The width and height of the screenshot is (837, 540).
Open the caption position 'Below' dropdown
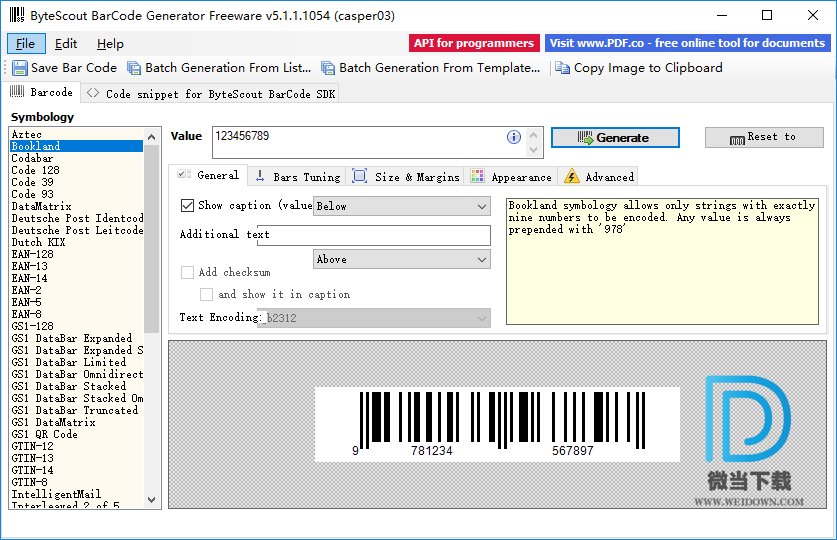click(x=401, y=206)
